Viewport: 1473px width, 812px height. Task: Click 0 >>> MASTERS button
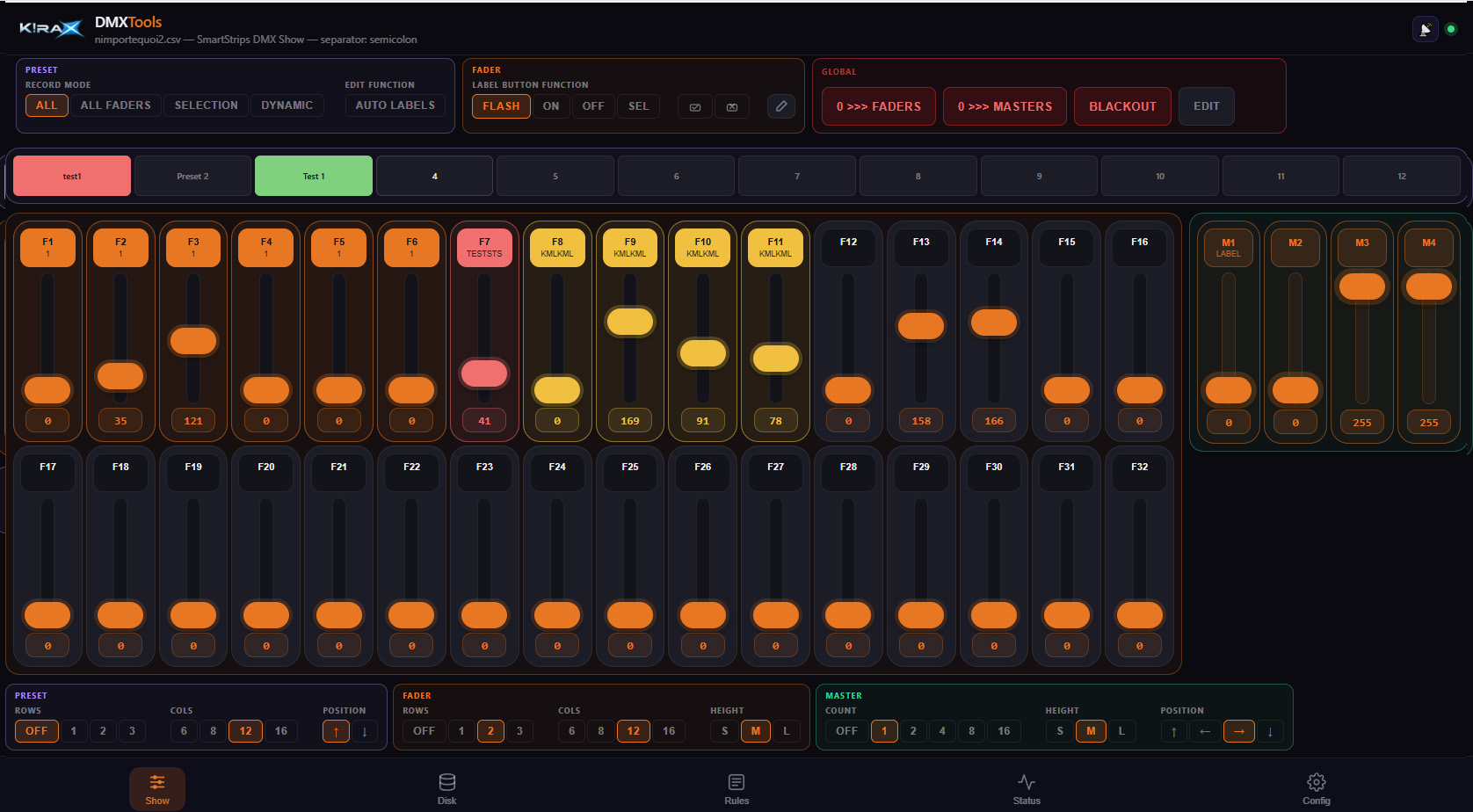pyautogui.click(x=1005, y=106)
